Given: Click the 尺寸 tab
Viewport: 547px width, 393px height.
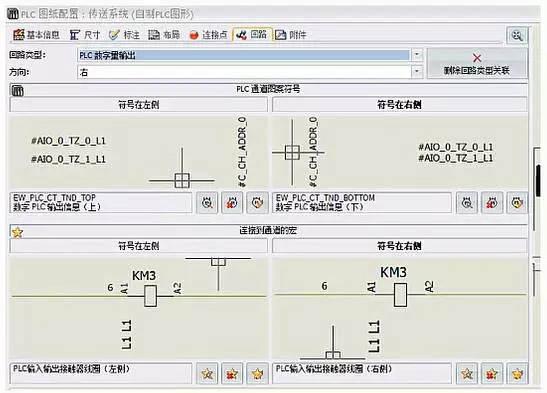Looking at the screenshot, I should [x=85, y=35].
